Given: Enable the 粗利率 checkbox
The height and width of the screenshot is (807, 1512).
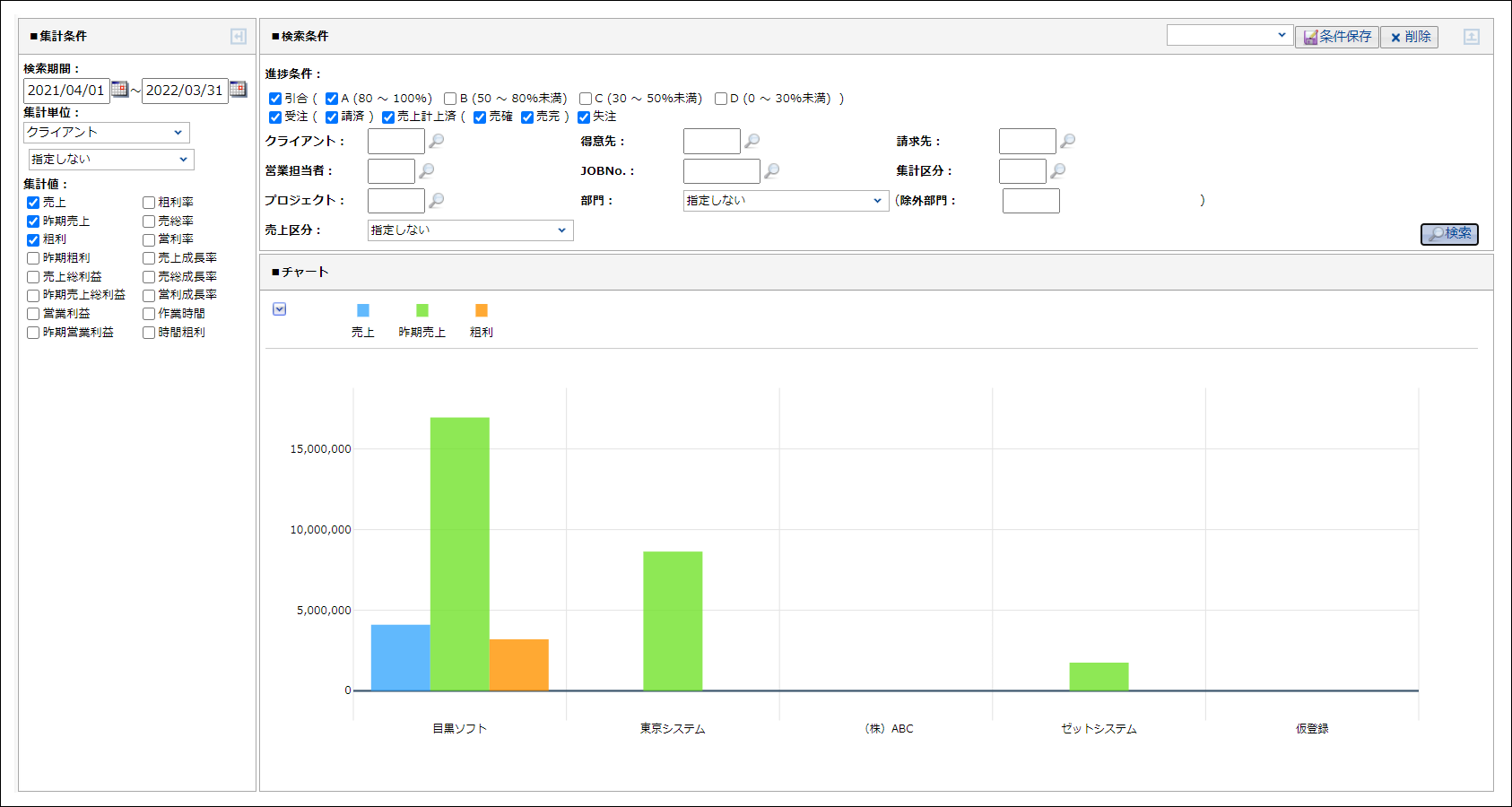Looking at the screenshot, I should (149, 203).
